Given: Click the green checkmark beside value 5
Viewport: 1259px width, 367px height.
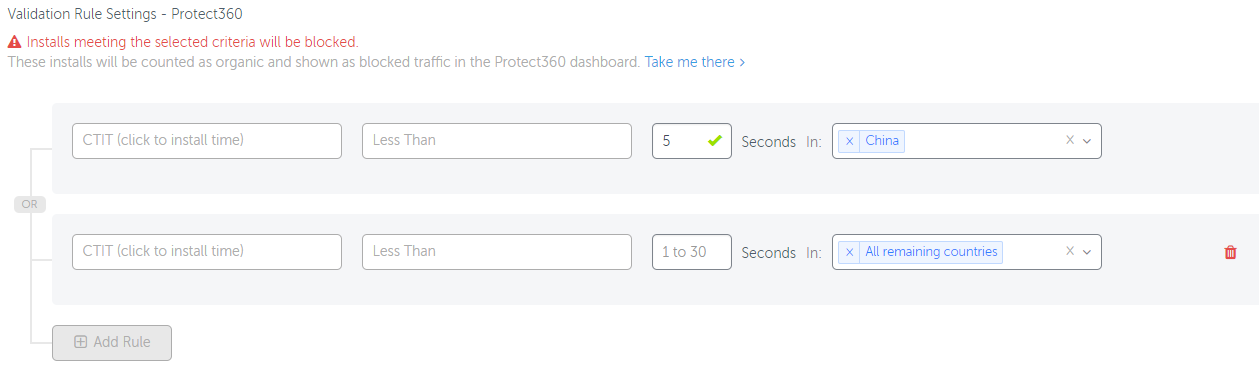Looking at the screenshot, I should 714,141.
